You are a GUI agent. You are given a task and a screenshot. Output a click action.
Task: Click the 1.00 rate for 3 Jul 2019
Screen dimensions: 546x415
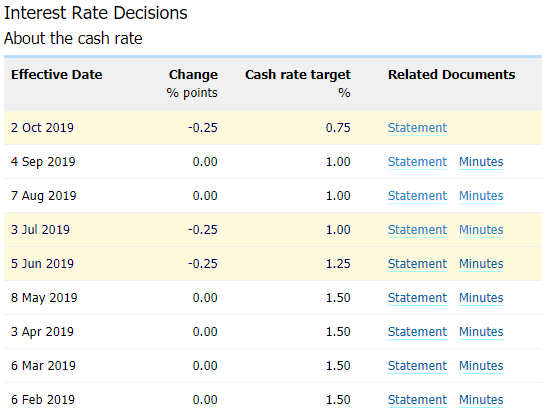(338, 230)
